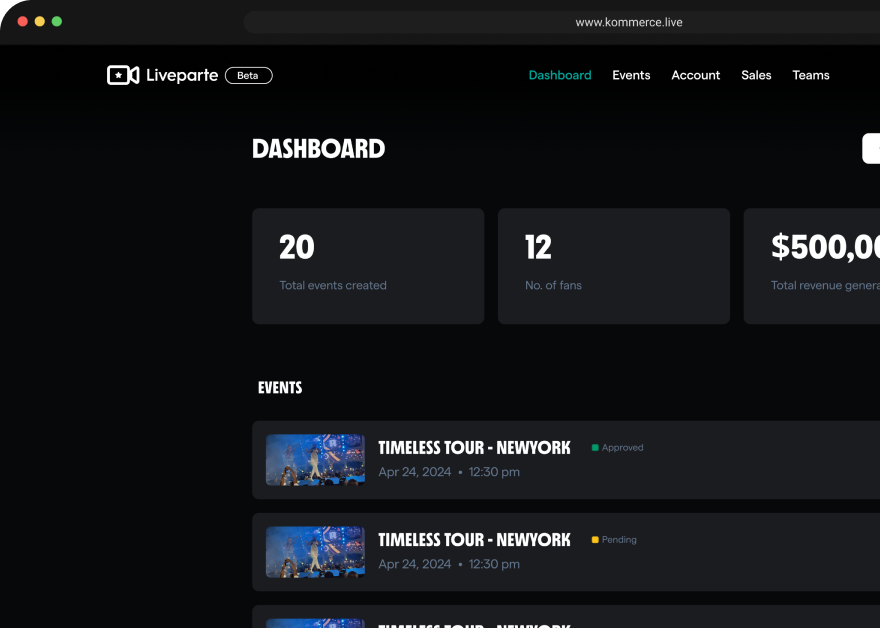
Task: Click the yellow Pending status indicator
Action: [x=614, y=540]
